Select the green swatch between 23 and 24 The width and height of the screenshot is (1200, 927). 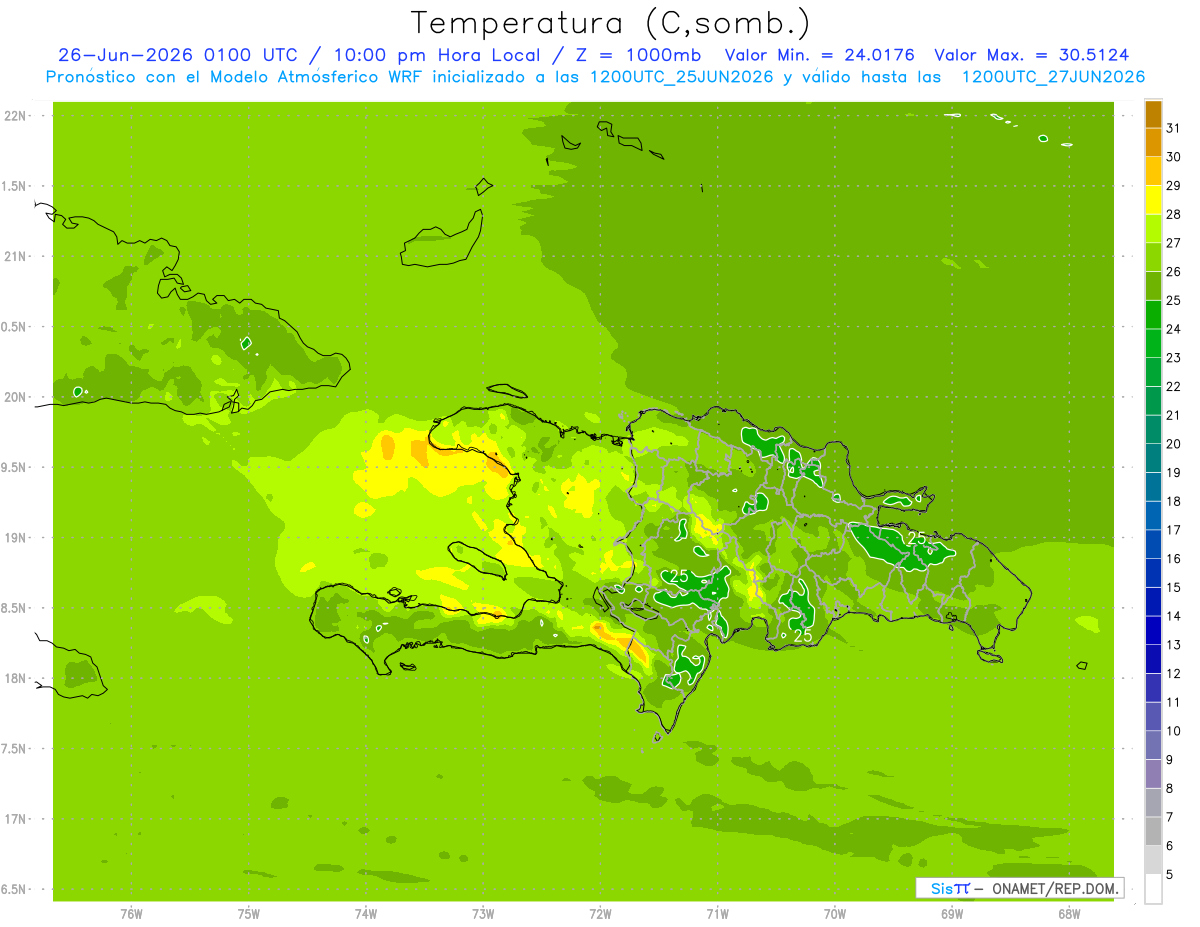point(1153,344)
